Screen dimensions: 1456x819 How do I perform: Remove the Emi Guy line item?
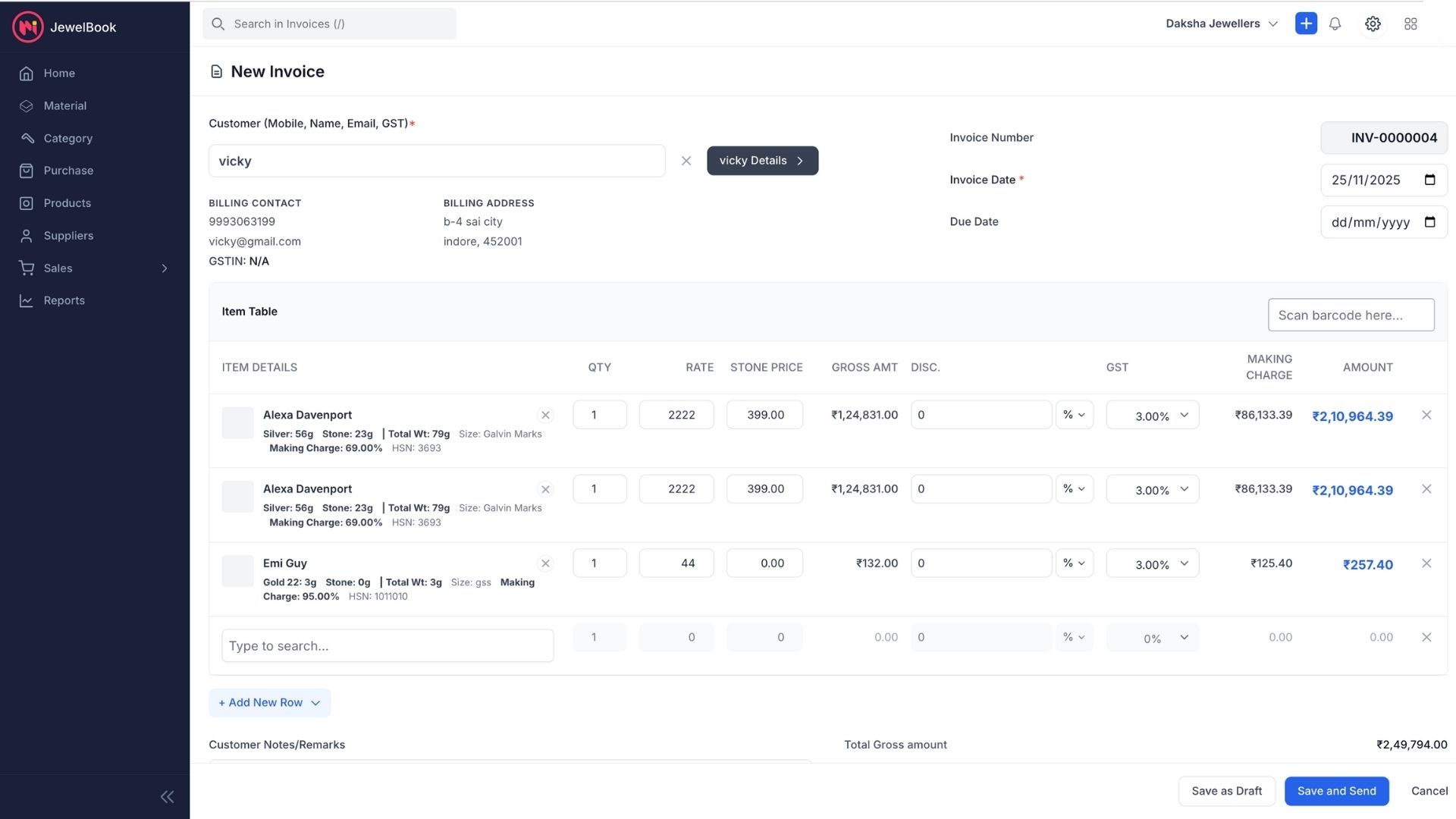(x=1427, y=563)
